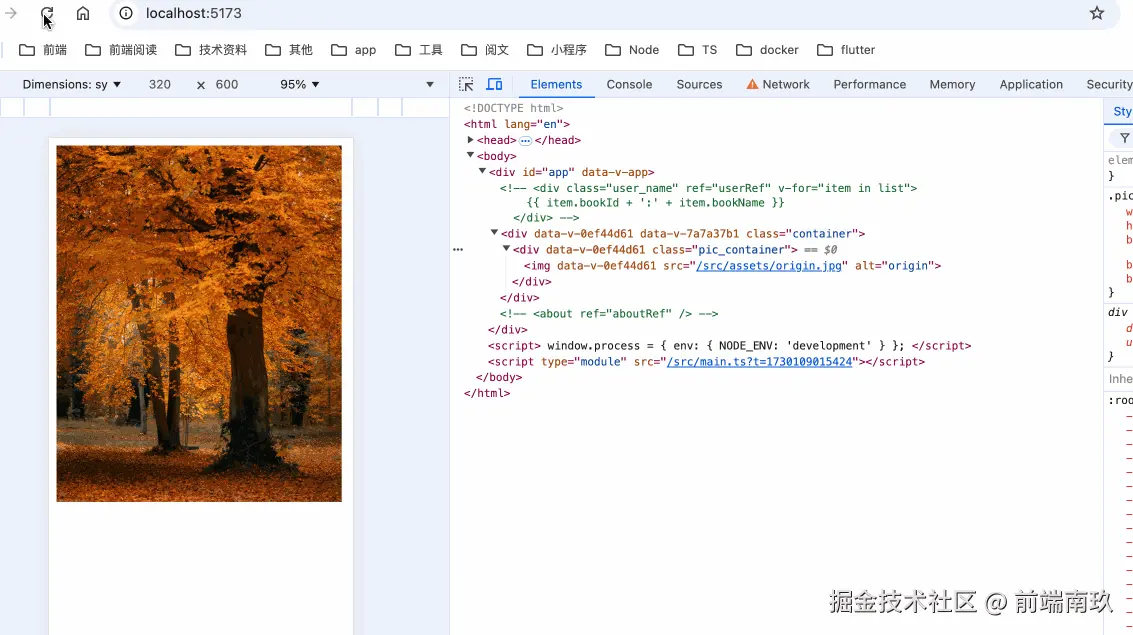Open the app bookmark folder
Viewport: 1133px width, 635px height.
[x=353, y=50]
